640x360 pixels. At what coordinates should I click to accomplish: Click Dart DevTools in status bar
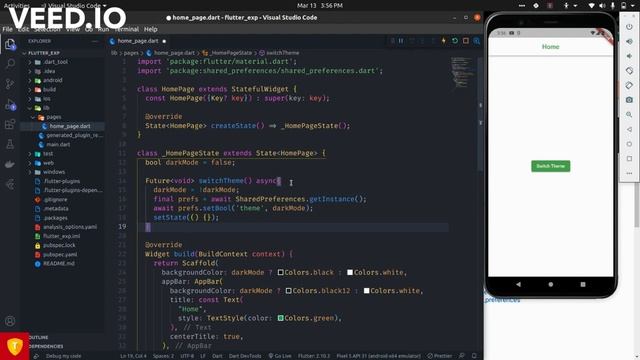[x=245, y=356]
